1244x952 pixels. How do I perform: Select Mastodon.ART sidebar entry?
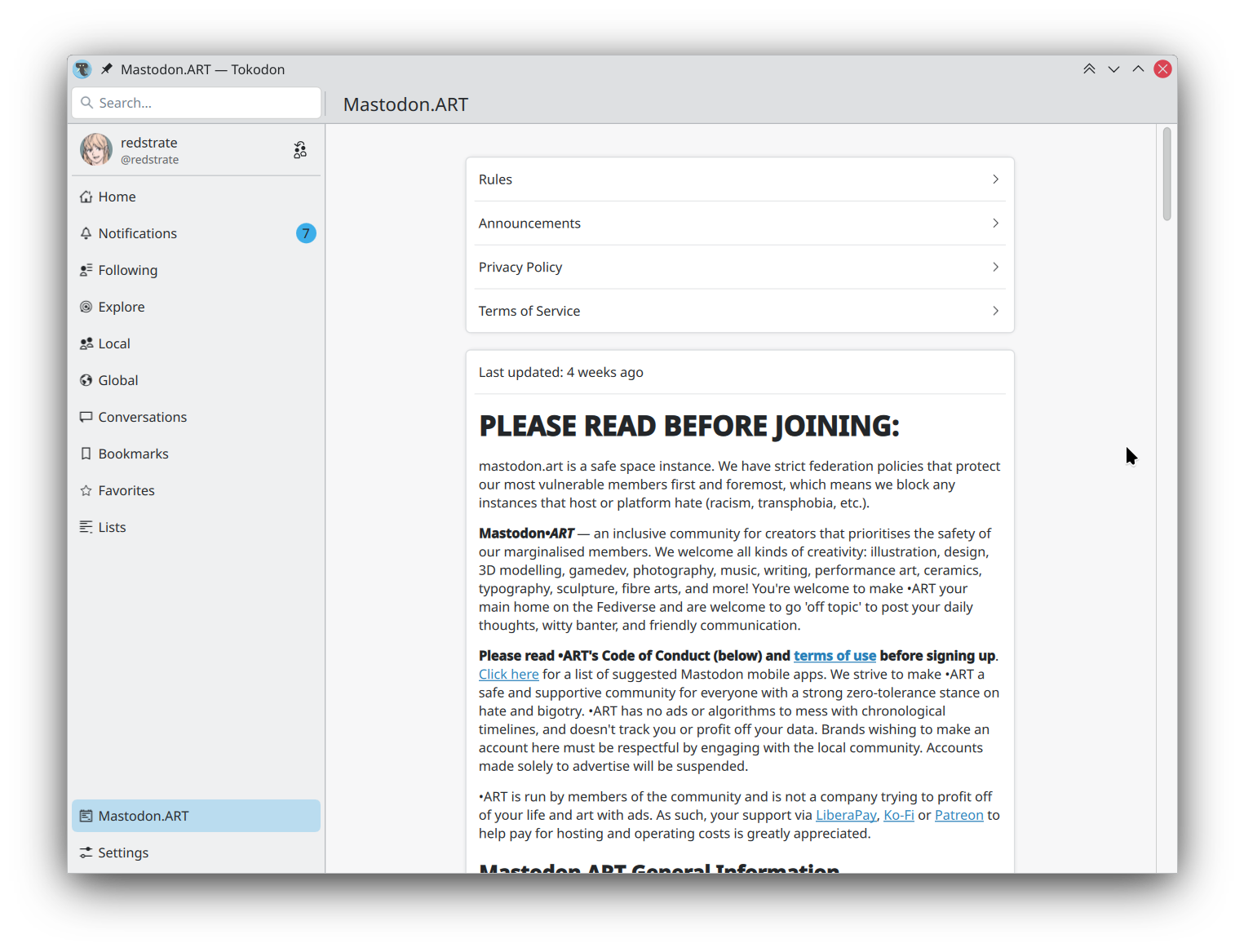(x=196, y=816)
